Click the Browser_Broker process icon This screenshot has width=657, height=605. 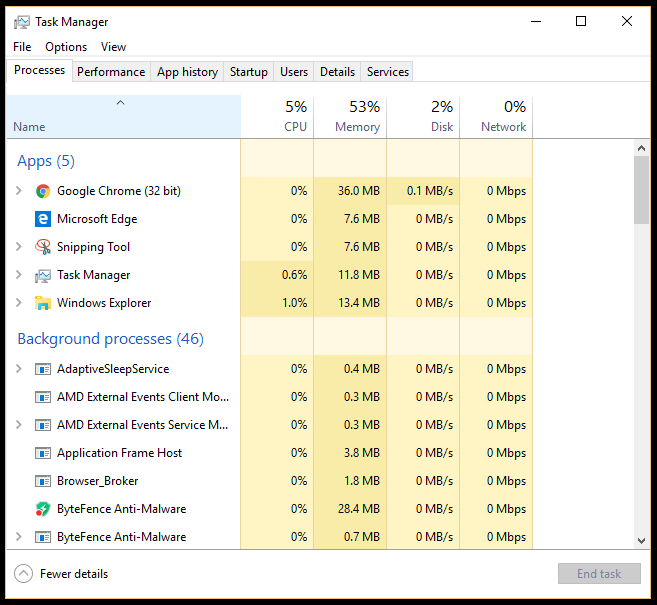coord(43,481)
